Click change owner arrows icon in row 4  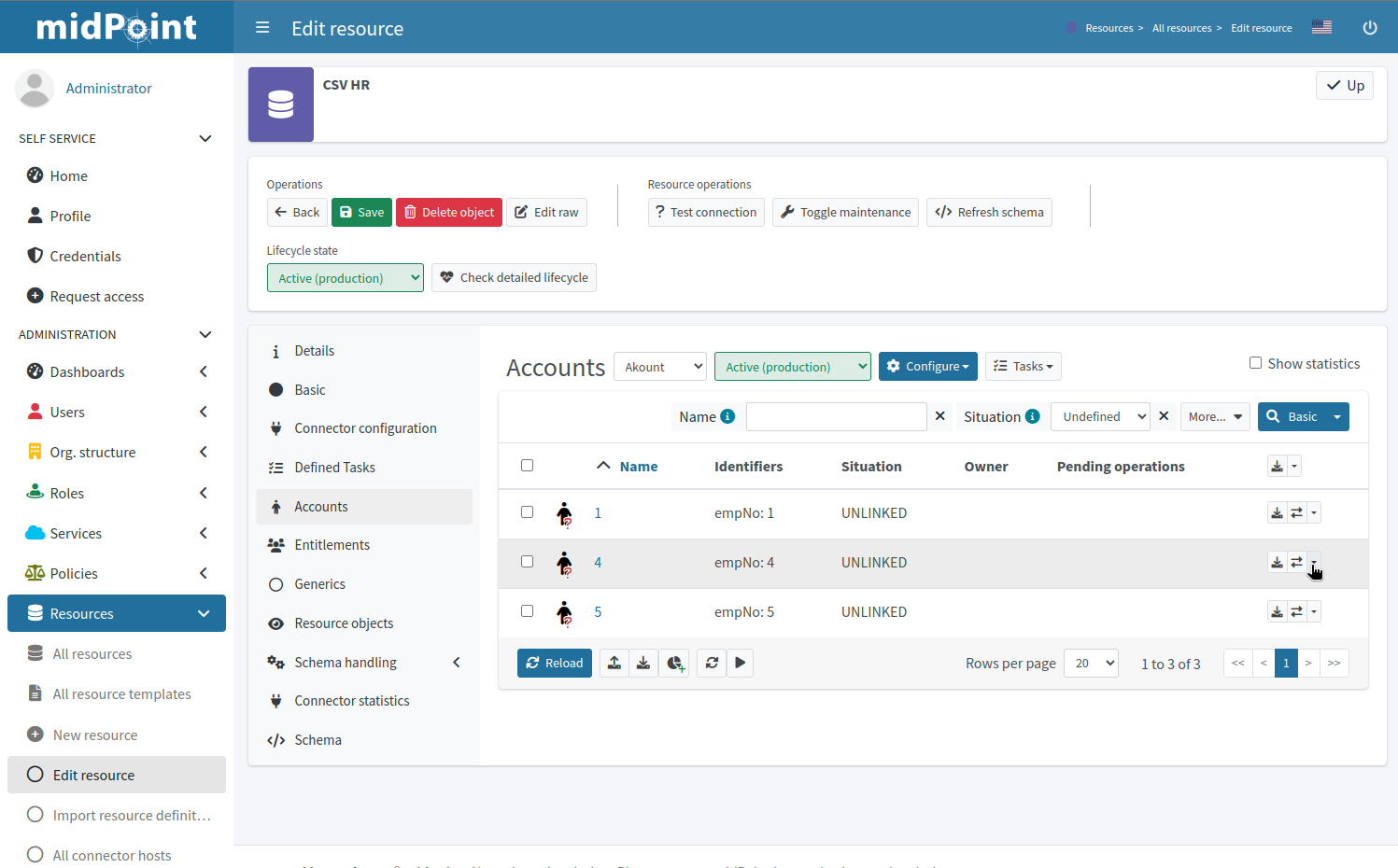(x=1296, y=562)
